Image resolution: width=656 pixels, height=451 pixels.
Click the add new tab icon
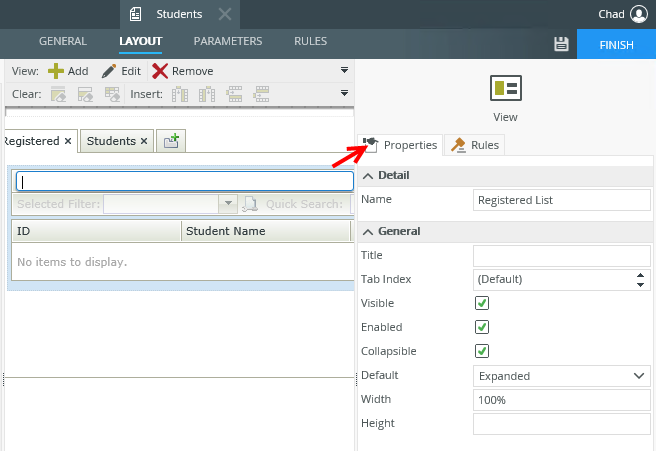click(x=171, y=142)
